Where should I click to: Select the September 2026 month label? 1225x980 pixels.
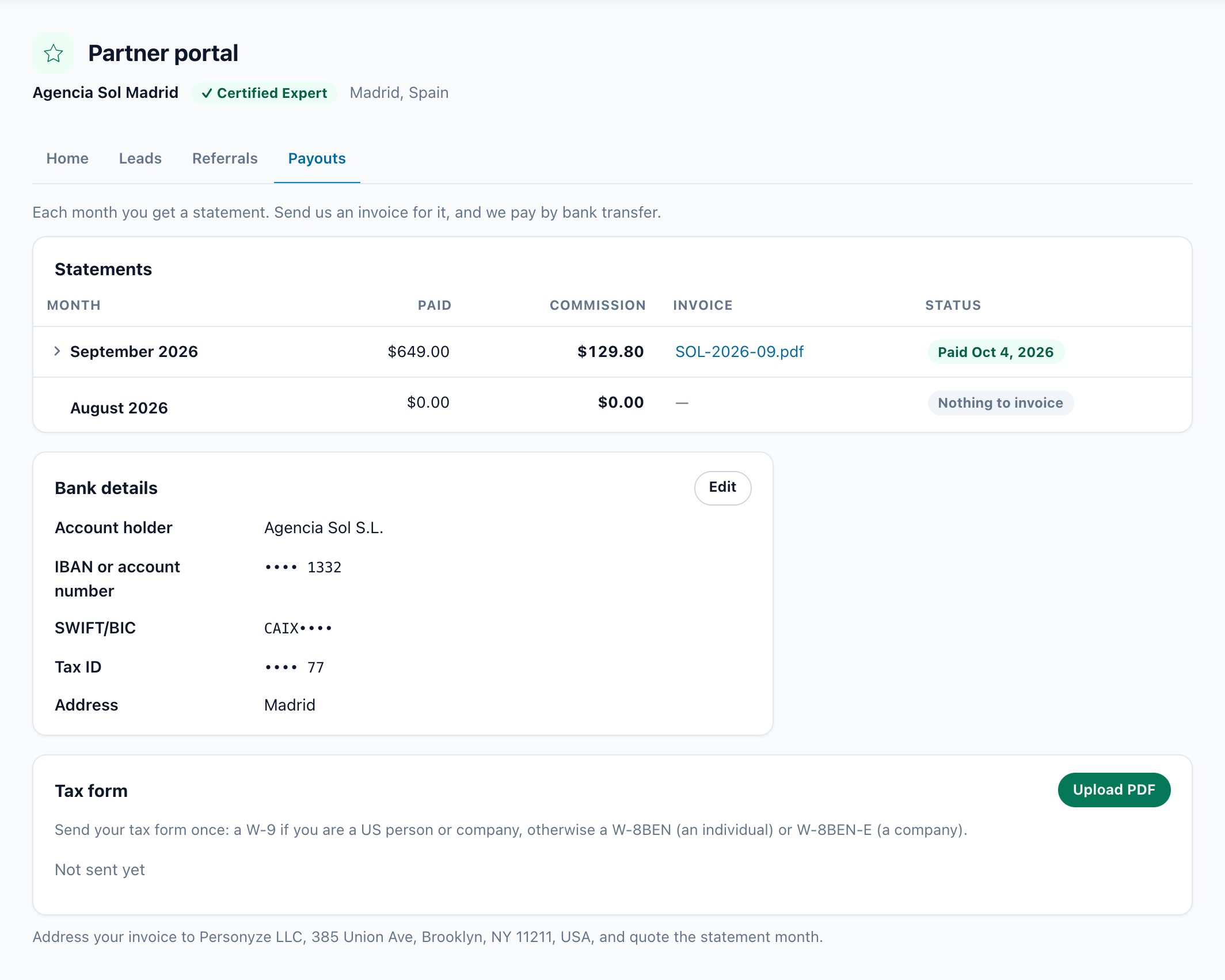click(x=134, y=351)
